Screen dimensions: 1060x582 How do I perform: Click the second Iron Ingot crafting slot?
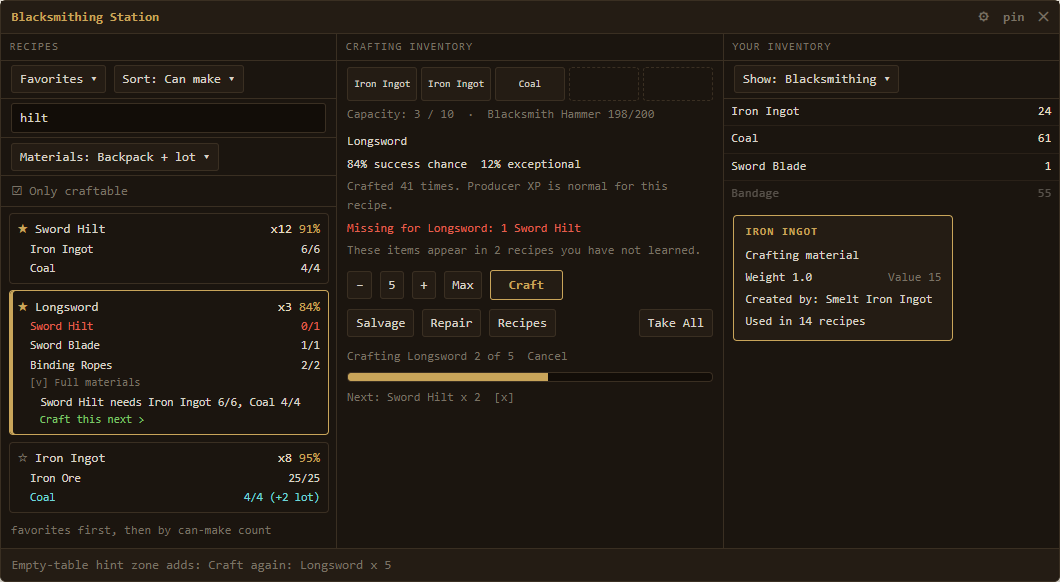(x=456, y=84)
